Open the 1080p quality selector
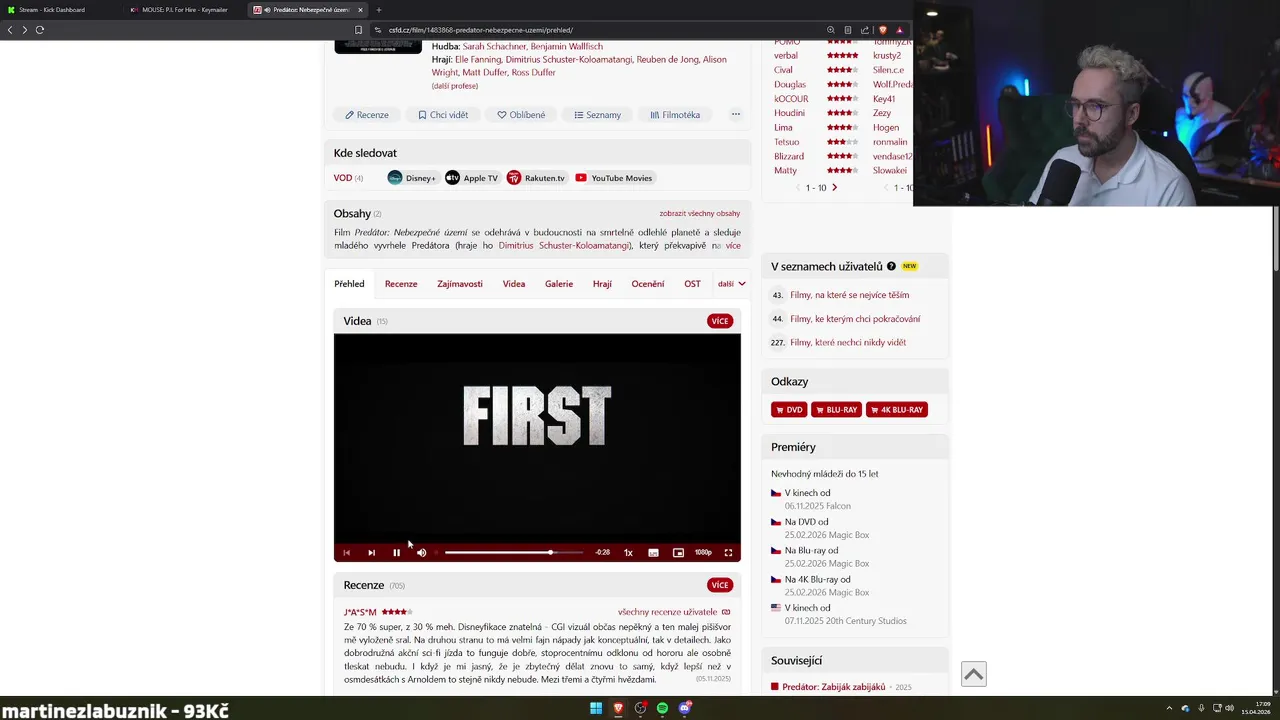 pyautogui.click(x=703, y=552)
